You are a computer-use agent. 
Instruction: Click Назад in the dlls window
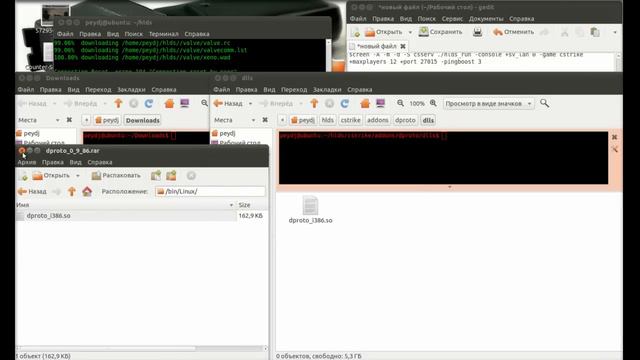[x=228, y=104]
